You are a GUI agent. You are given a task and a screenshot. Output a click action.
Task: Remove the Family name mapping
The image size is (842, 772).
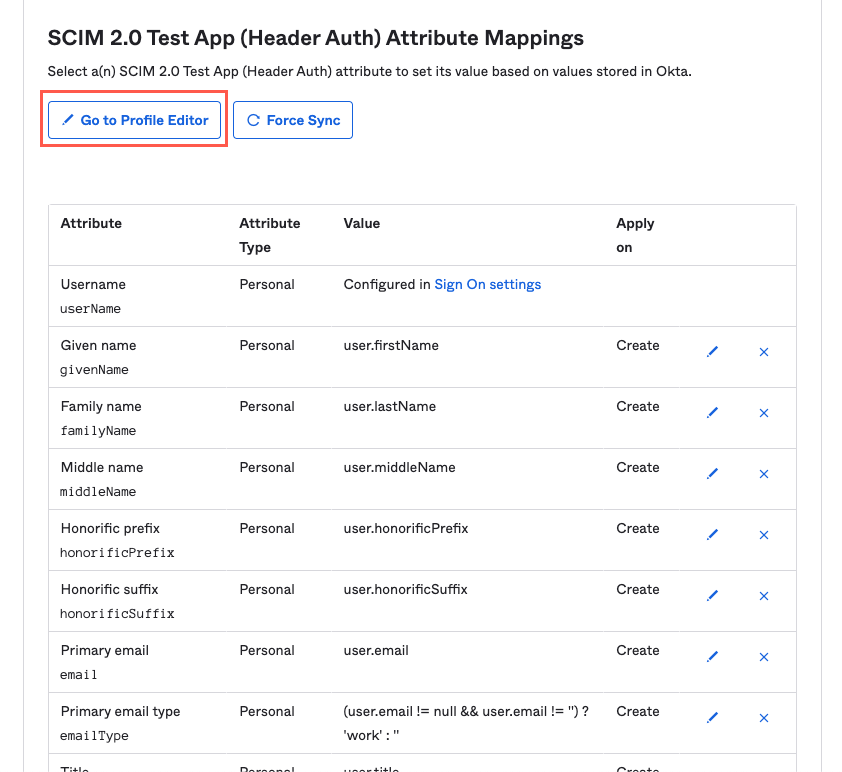click(764, 413)
